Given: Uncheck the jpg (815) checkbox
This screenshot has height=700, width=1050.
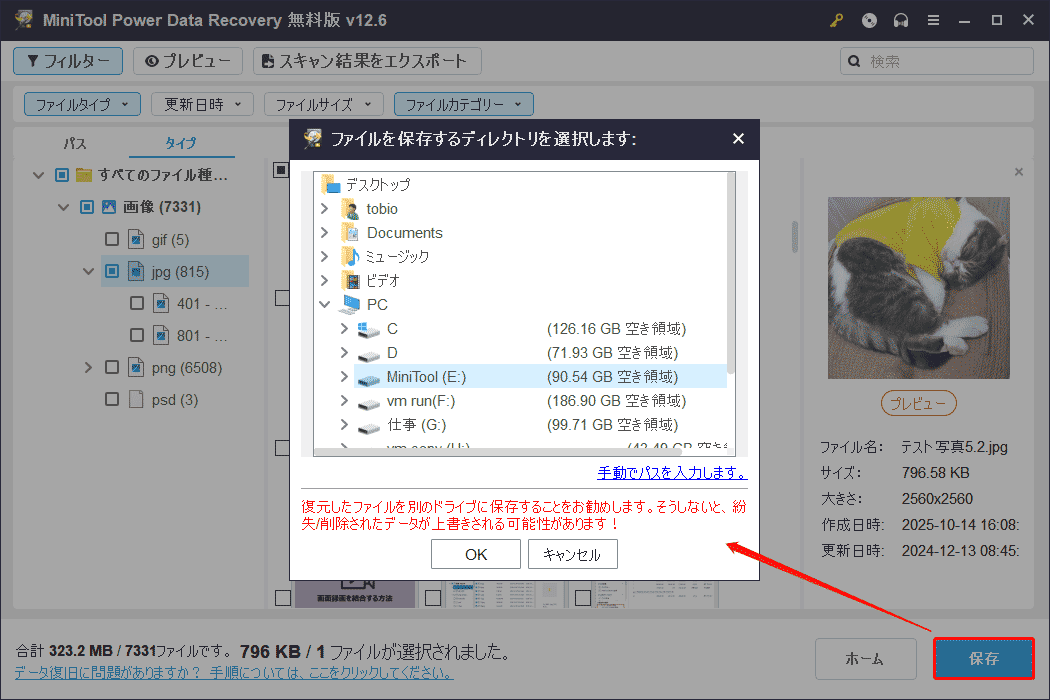Looking at the screenshot, I should 113,271.
